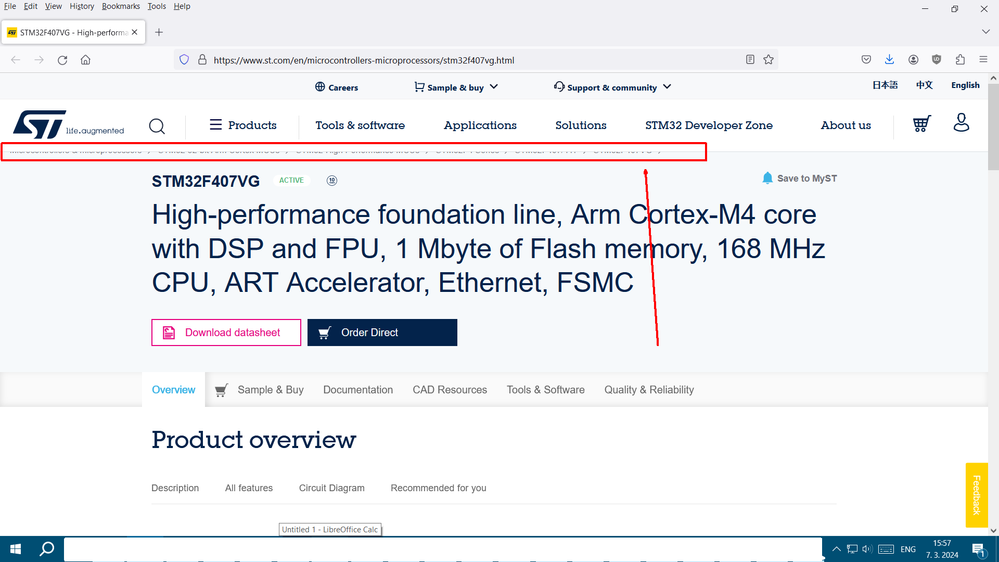
Task: Click the page vertical scrollbar thumb
Action: pyautogui.click(x=993, y=126)
